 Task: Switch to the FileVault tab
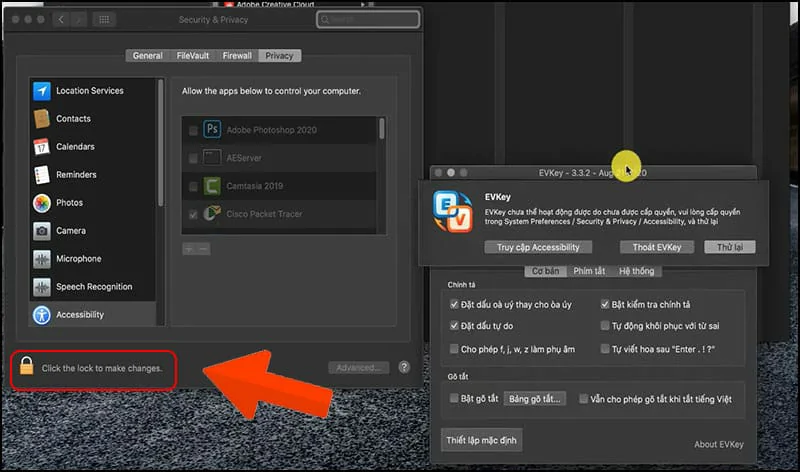pos(192,56)
